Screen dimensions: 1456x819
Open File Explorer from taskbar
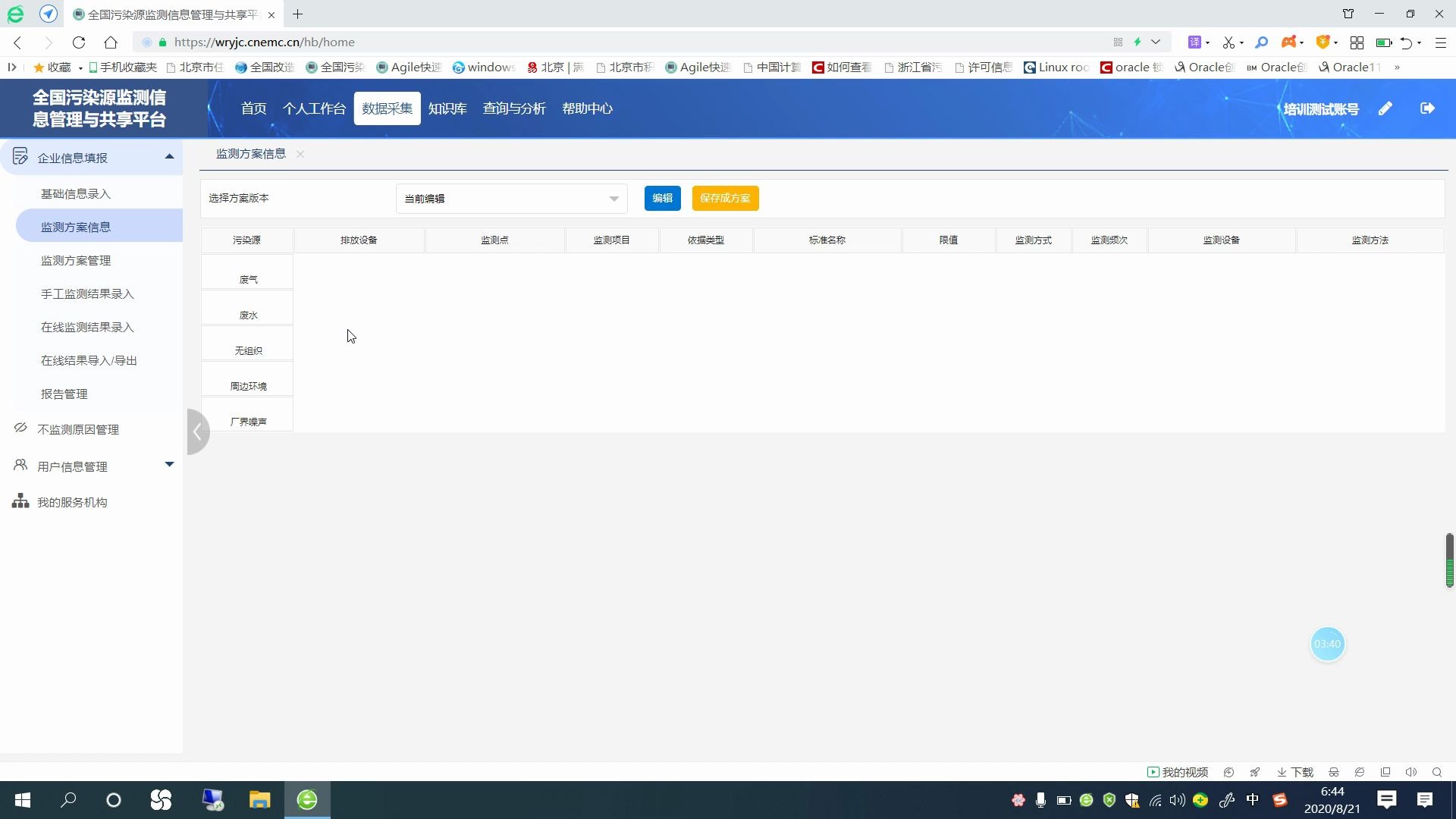(259, 800)
